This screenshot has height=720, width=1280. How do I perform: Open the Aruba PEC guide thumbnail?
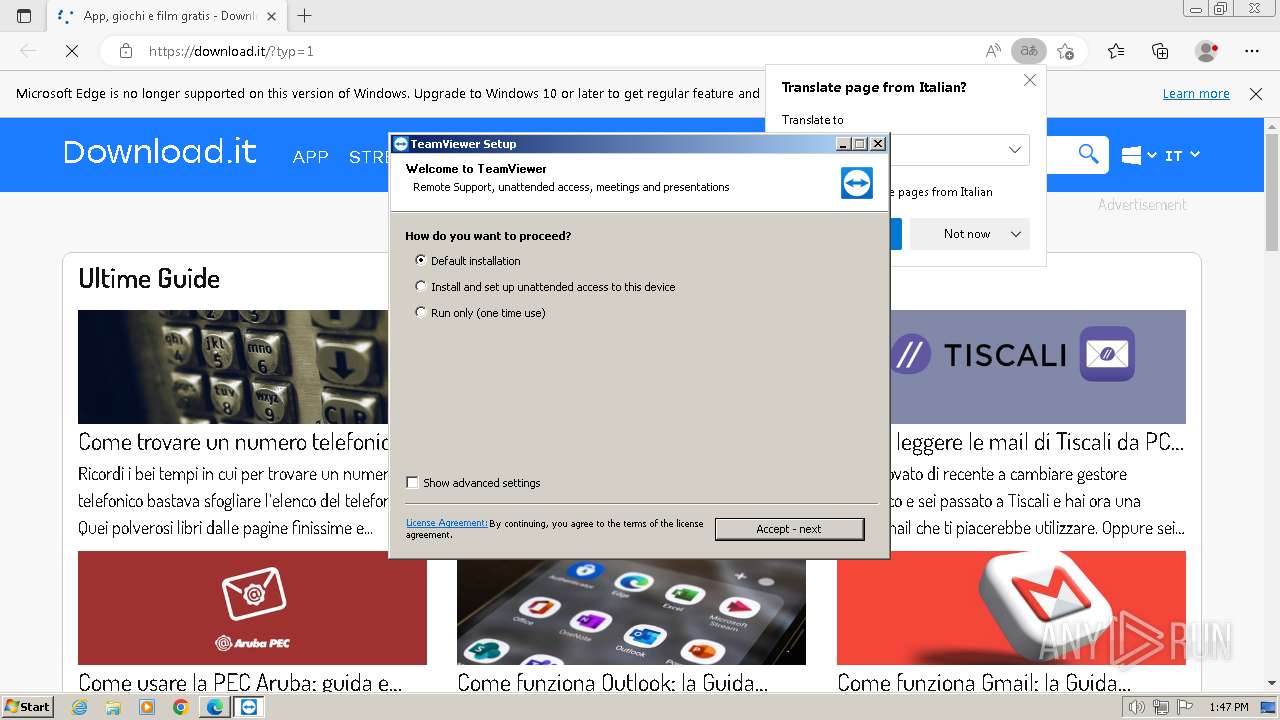coord(252,608)
